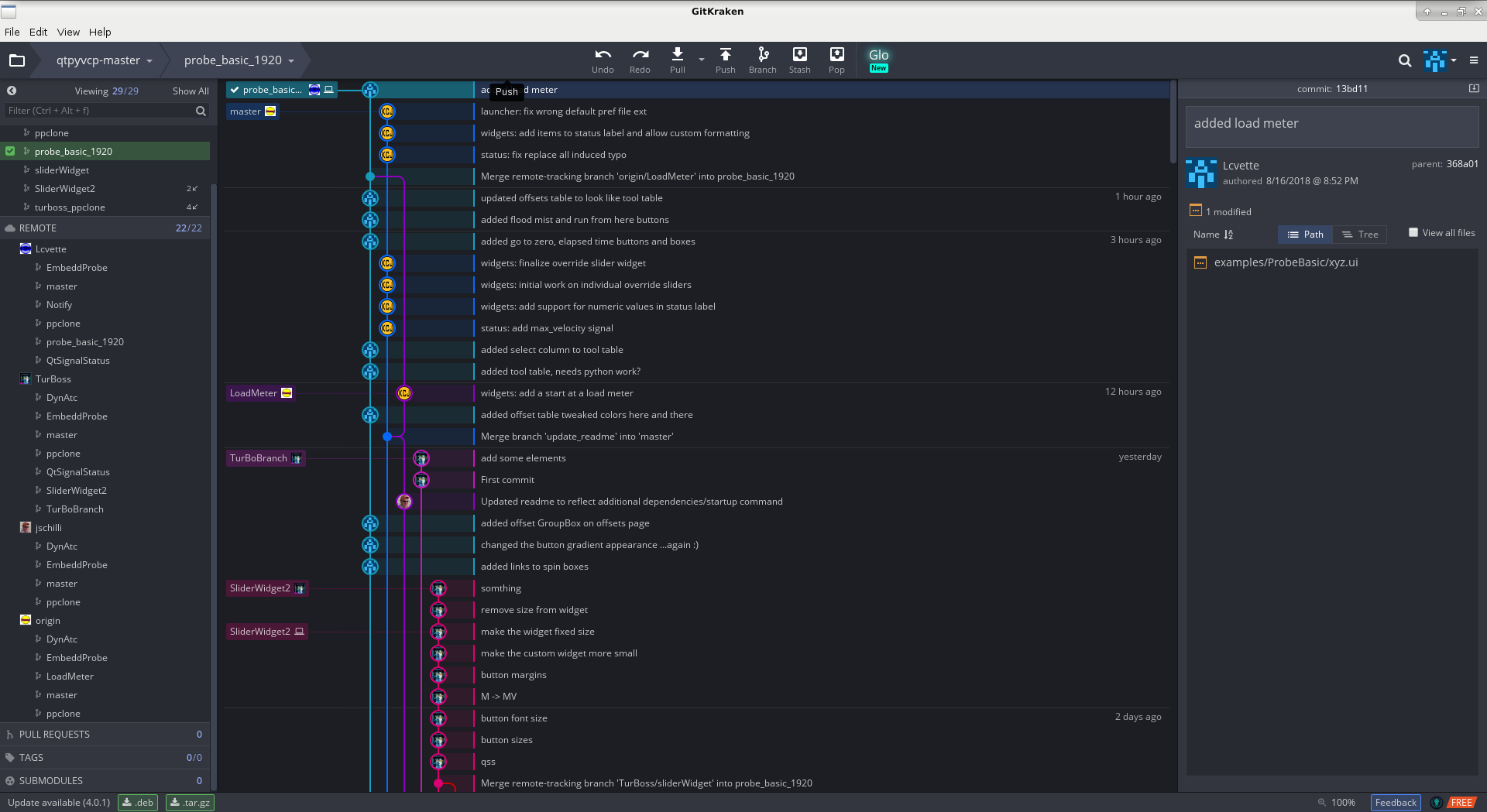The height and width of the screenshot is (812, 1487).
Task: Toggle the View all files checkbox
Action: pyautogui.click(x=1413, y=232)
